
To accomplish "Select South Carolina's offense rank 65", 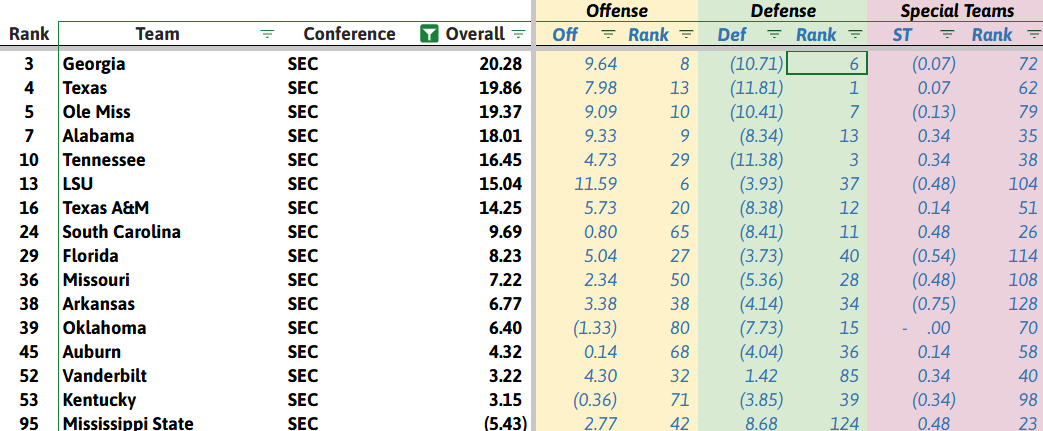I will [x=680, y=231].
